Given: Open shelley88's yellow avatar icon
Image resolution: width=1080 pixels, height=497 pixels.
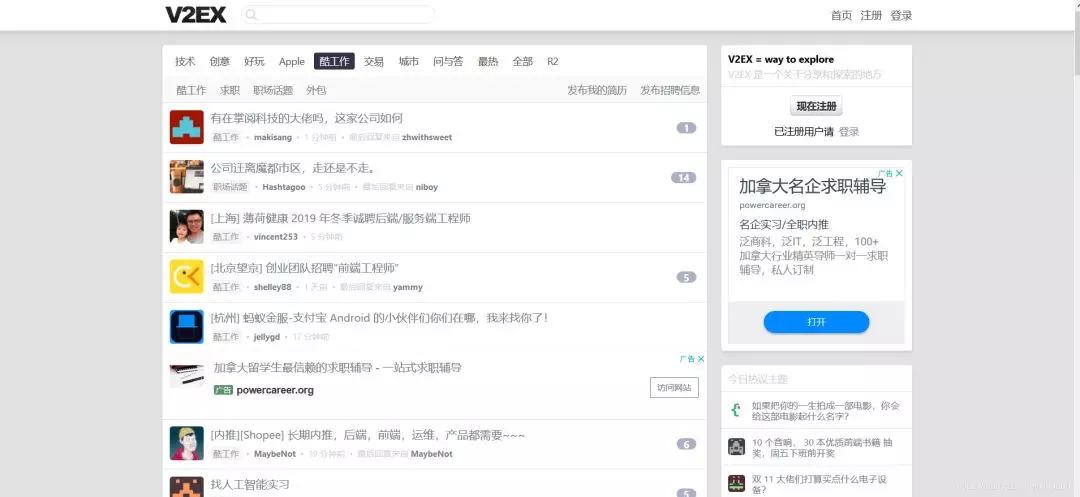Looking at the screenshot, I should 187,277.
